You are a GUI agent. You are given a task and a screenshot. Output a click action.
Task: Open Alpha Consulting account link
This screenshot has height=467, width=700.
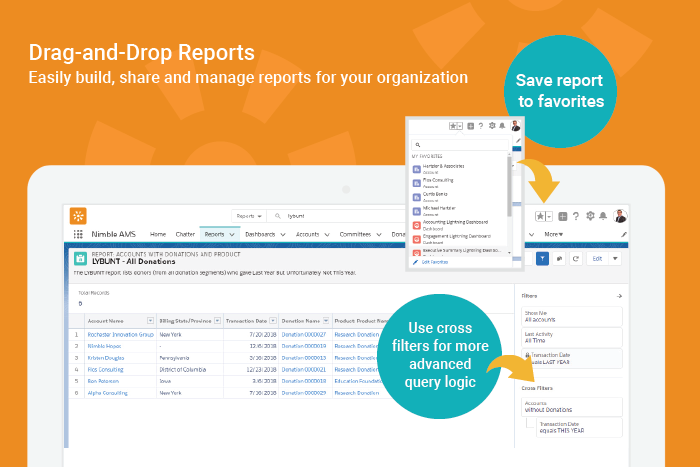(108, 393)
